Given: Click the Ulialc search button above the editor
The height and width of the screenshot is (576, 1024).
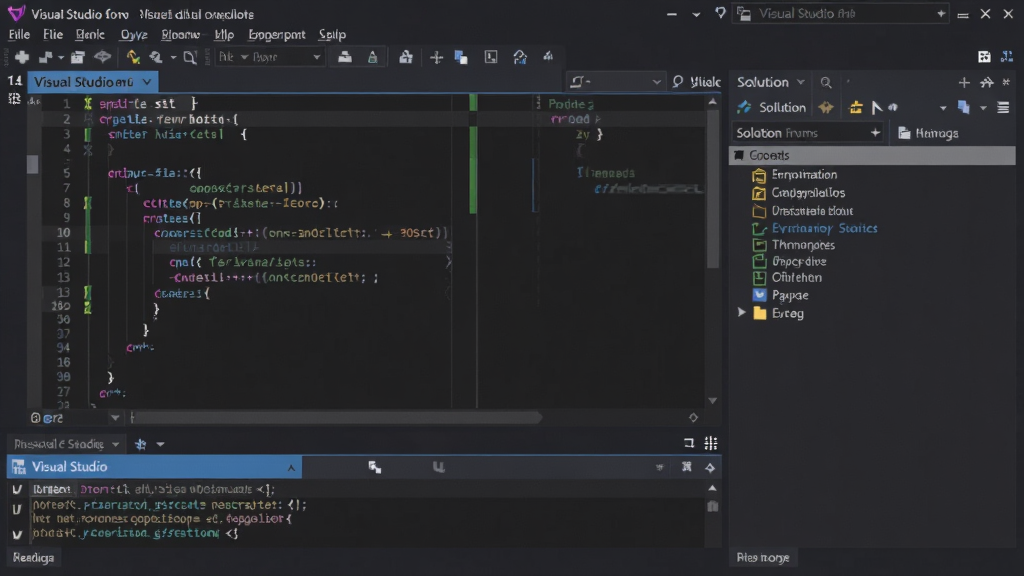Looking at the screenshot, I should (696, 82).
